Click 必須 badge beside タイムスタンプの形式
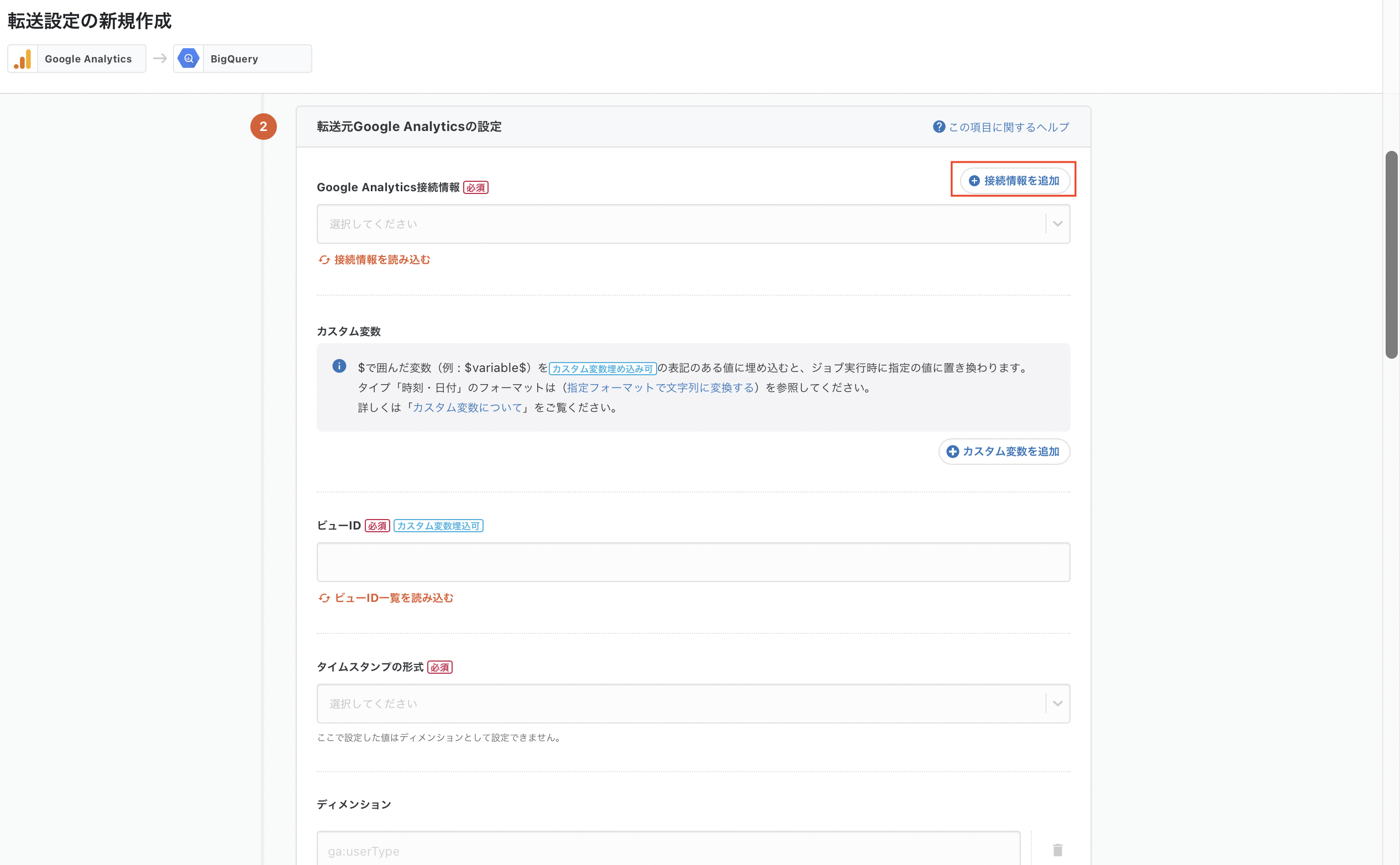This screenshot has height=865, width=1400. pyautogui.click(x=439, y=667)
